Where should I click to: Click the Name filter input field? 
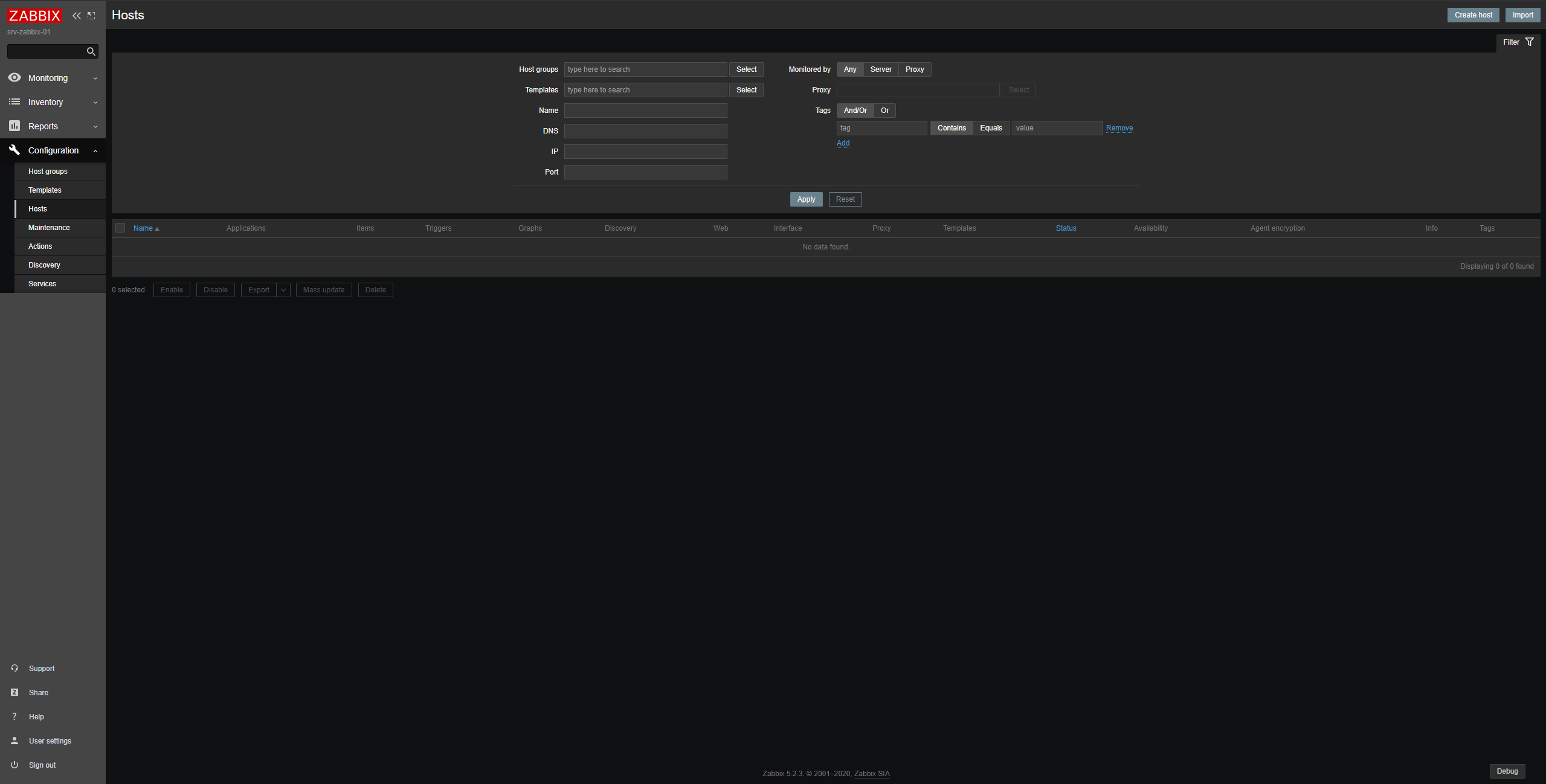coord(645,111)
